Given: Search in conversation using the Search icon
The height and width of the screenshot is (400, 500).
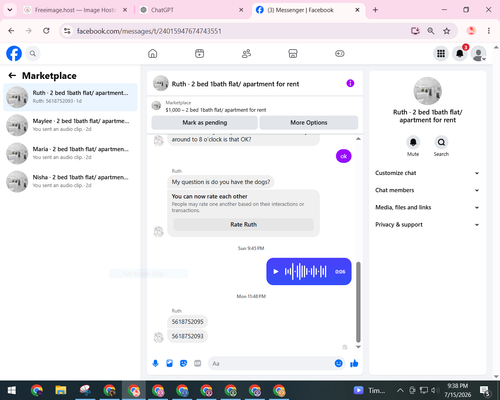Looking at the screenshot, I should click(441, 142).
